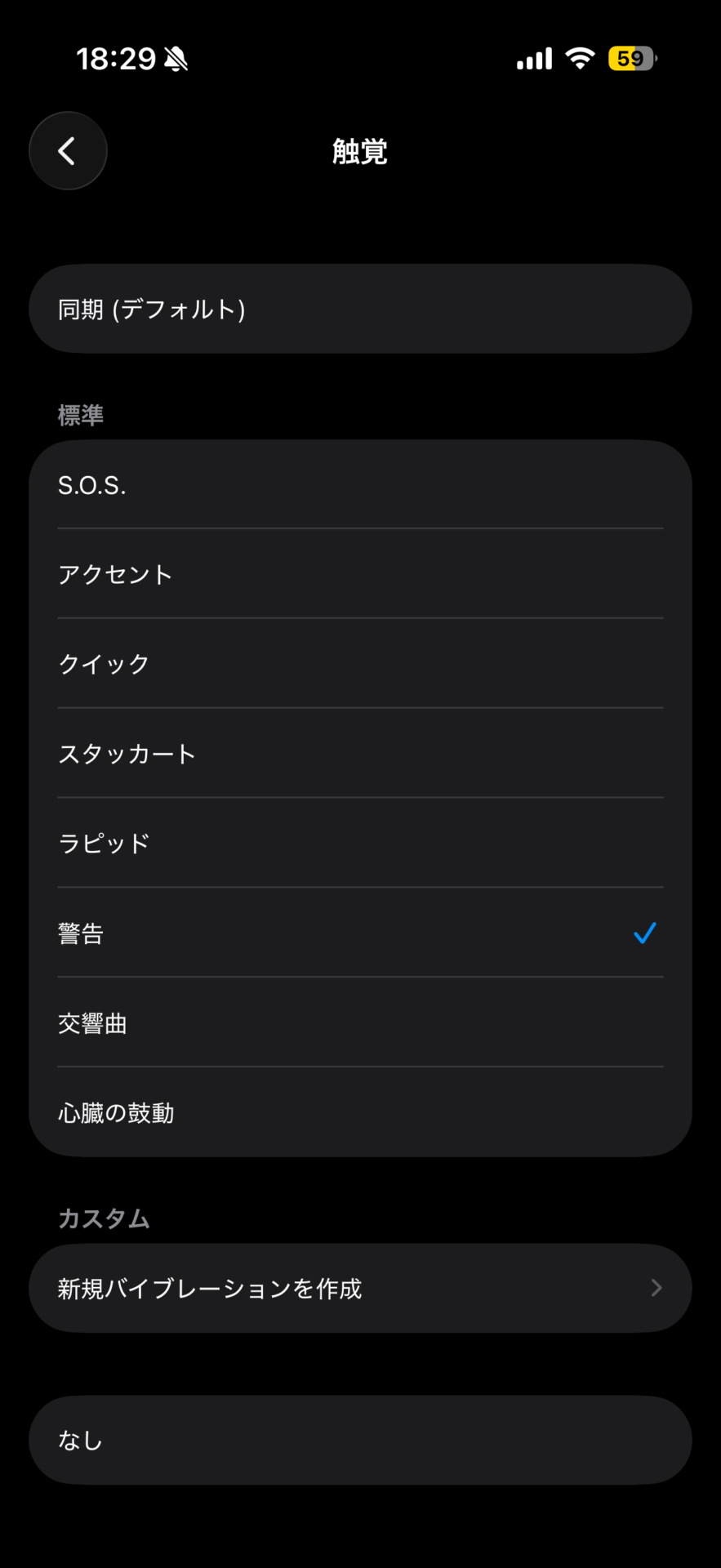Tap the back arrow button

[68, 151]
